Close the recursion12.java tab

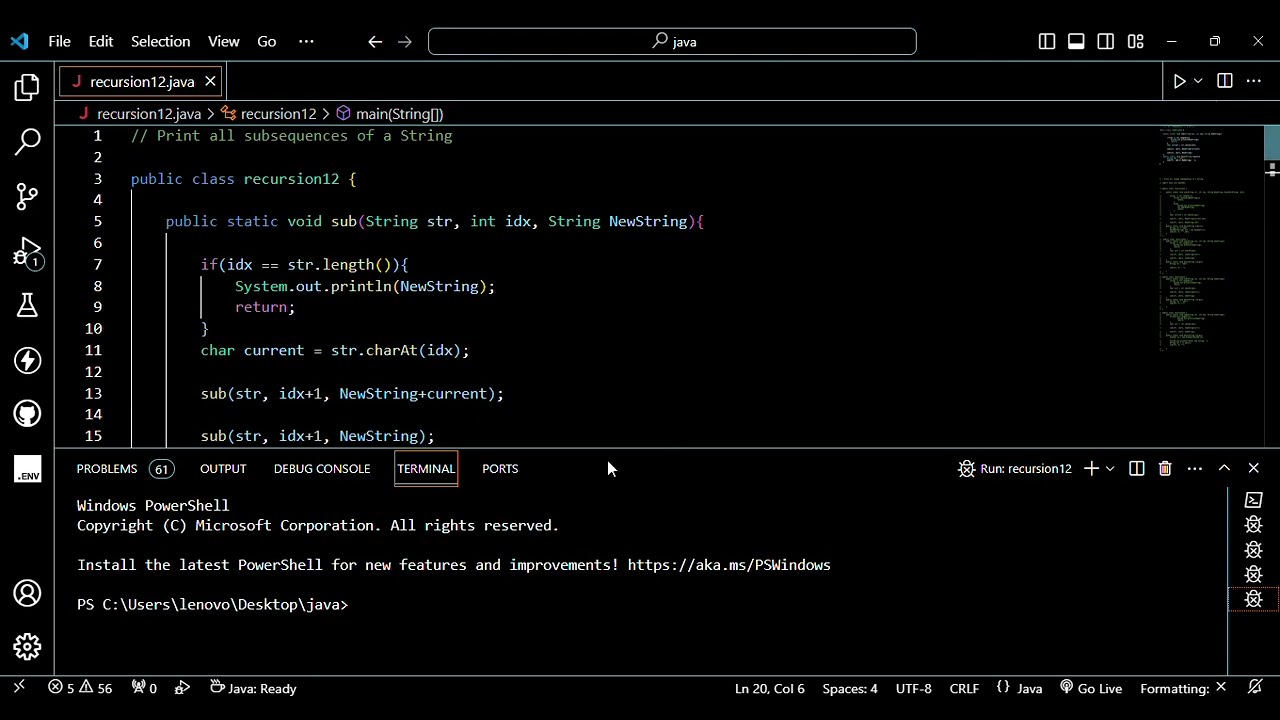click(210, 81)
